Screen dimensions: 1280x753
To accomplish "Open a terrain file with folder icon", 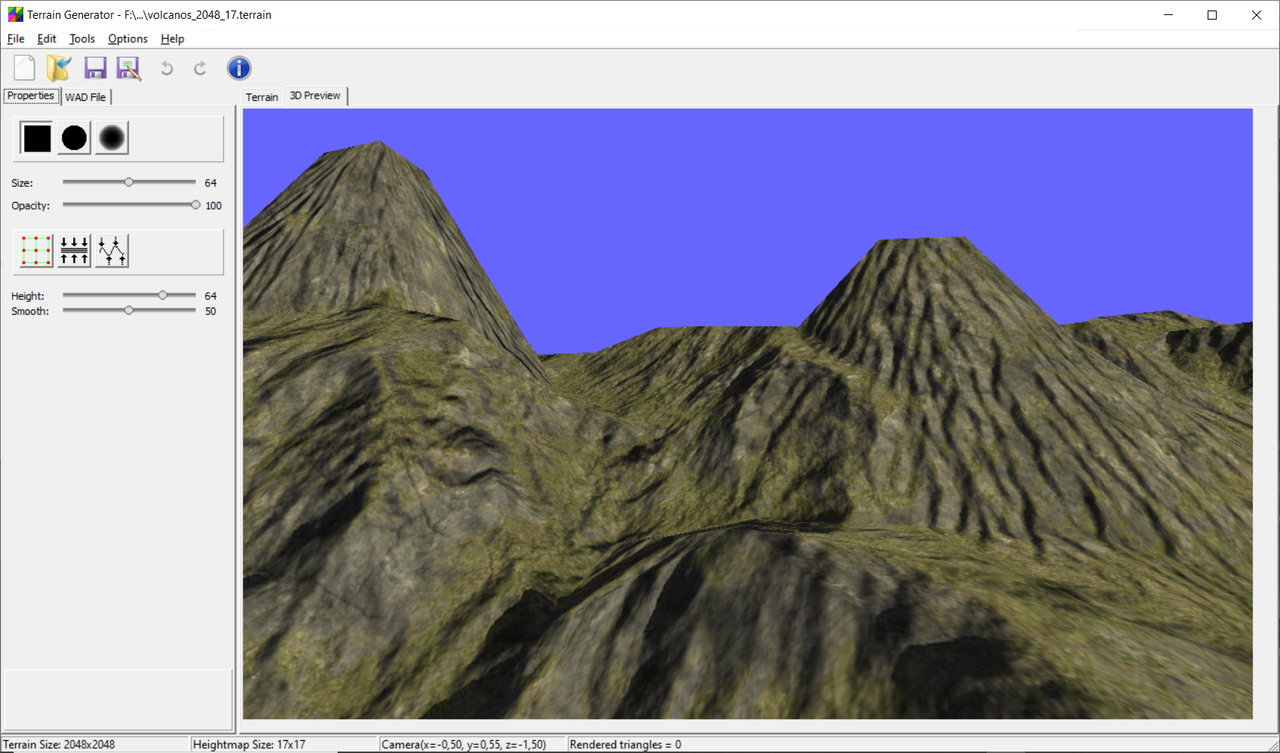I will [x=60, y=68].
